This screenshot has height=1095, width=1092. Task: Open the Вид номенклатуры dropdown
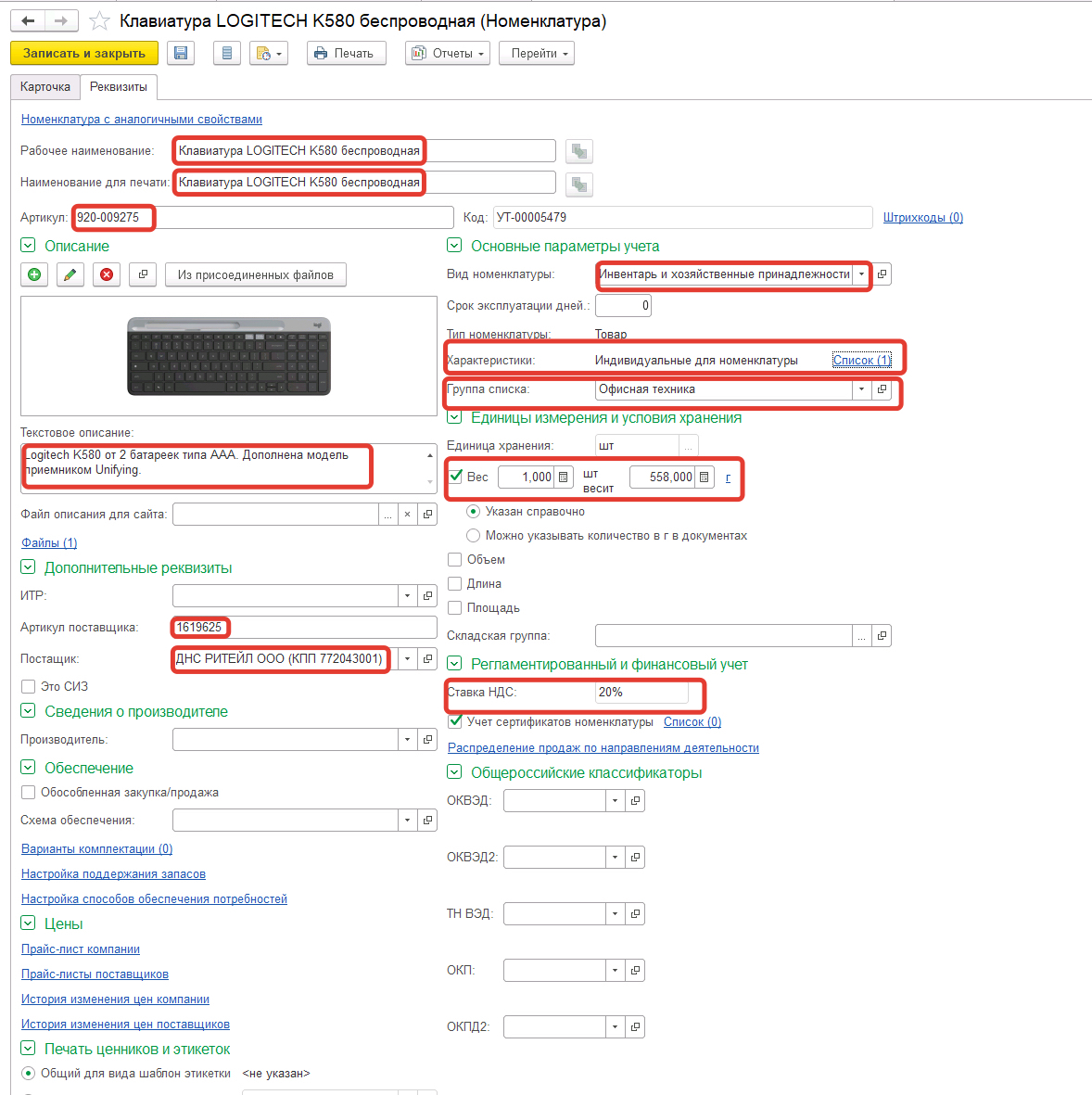(862, 274)
